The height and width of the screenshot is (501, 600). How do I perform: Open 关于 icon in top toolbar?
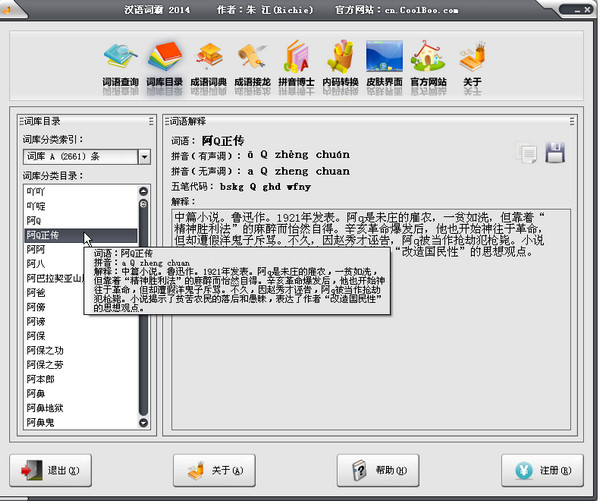tap(472, 64)
